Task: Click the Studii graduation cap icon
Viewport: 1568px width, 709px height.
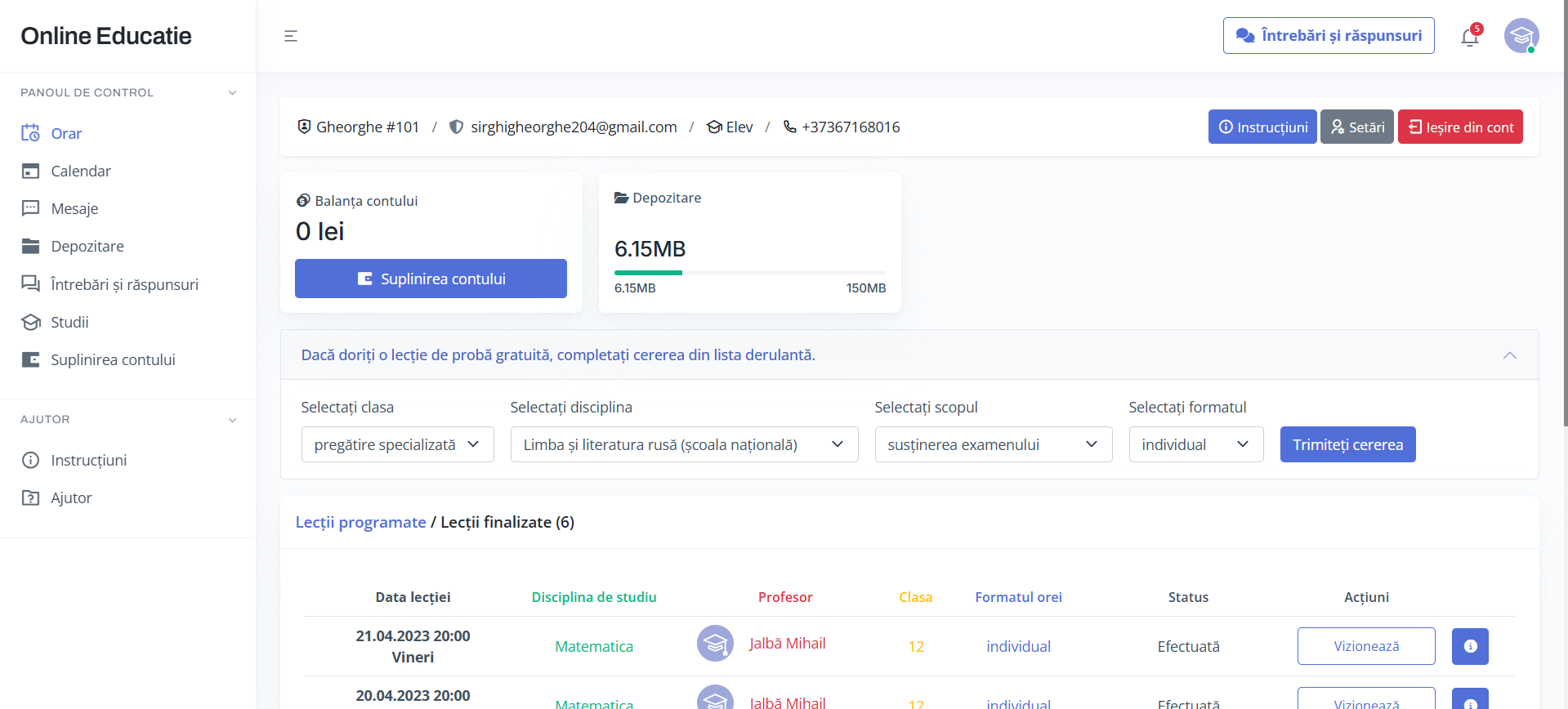Action: coord(30,322)
